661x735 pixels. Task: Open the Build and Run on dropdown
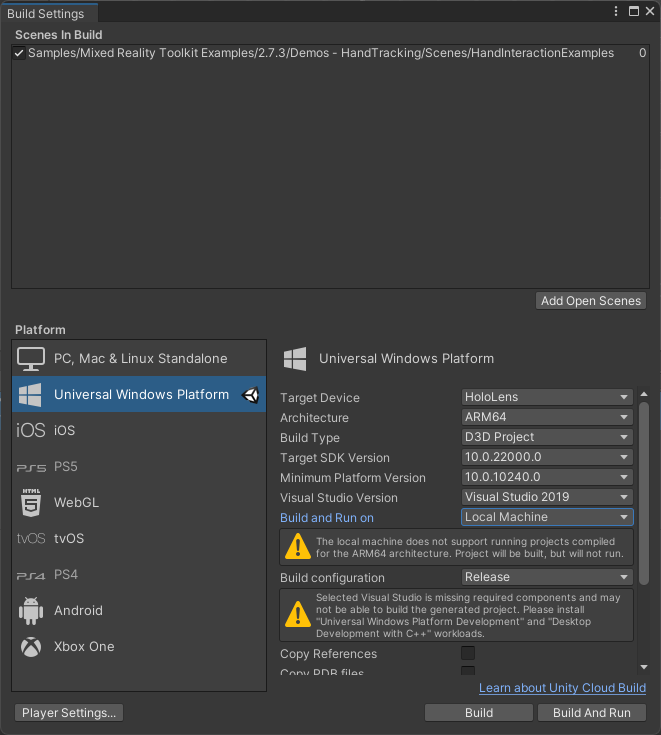tap(547, 517)
